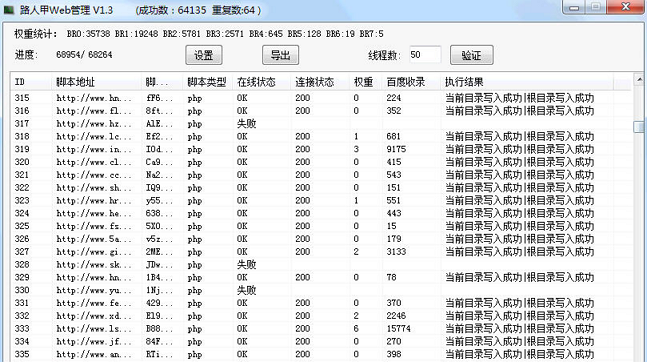Click the BR0:35738 weight statistic

88,34
